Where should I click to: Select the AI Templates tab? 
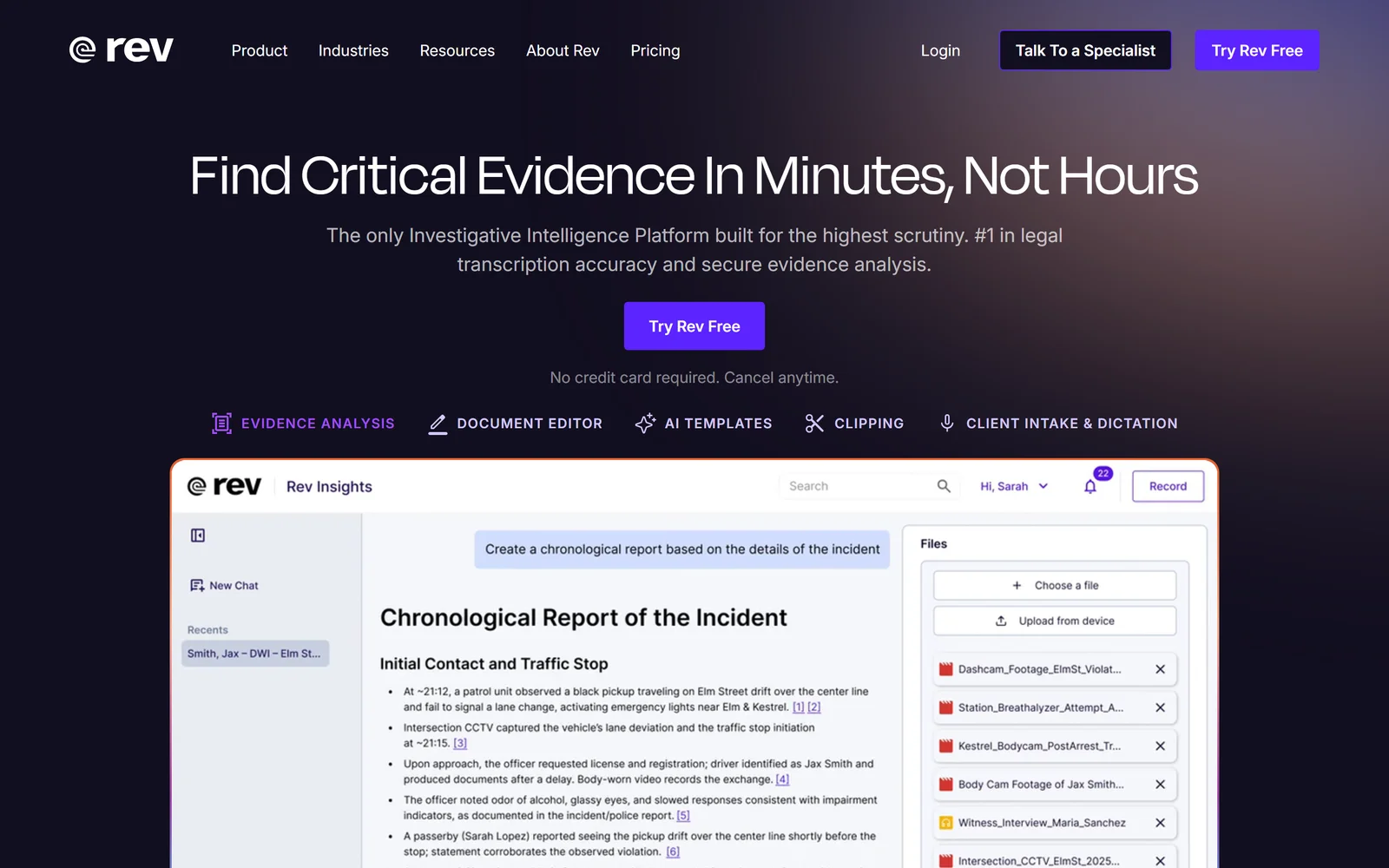point(704,424)
